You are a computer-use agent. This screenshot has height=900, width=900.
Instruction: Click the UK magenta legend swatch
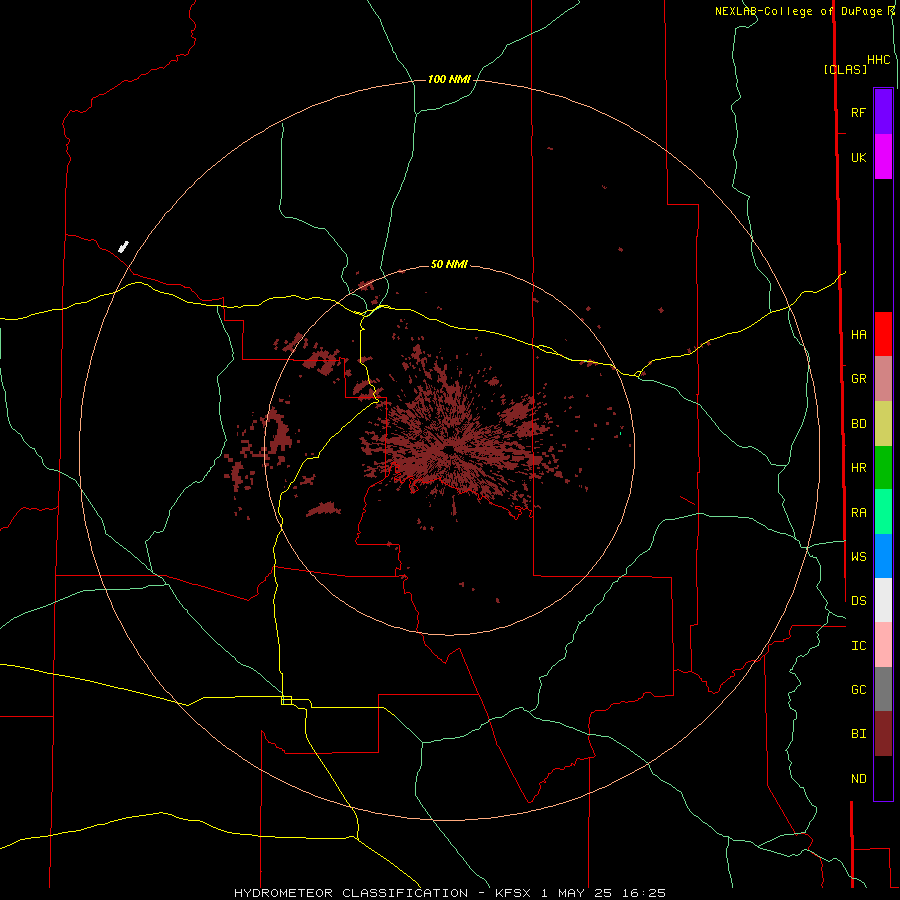click(x=883, y=157)
